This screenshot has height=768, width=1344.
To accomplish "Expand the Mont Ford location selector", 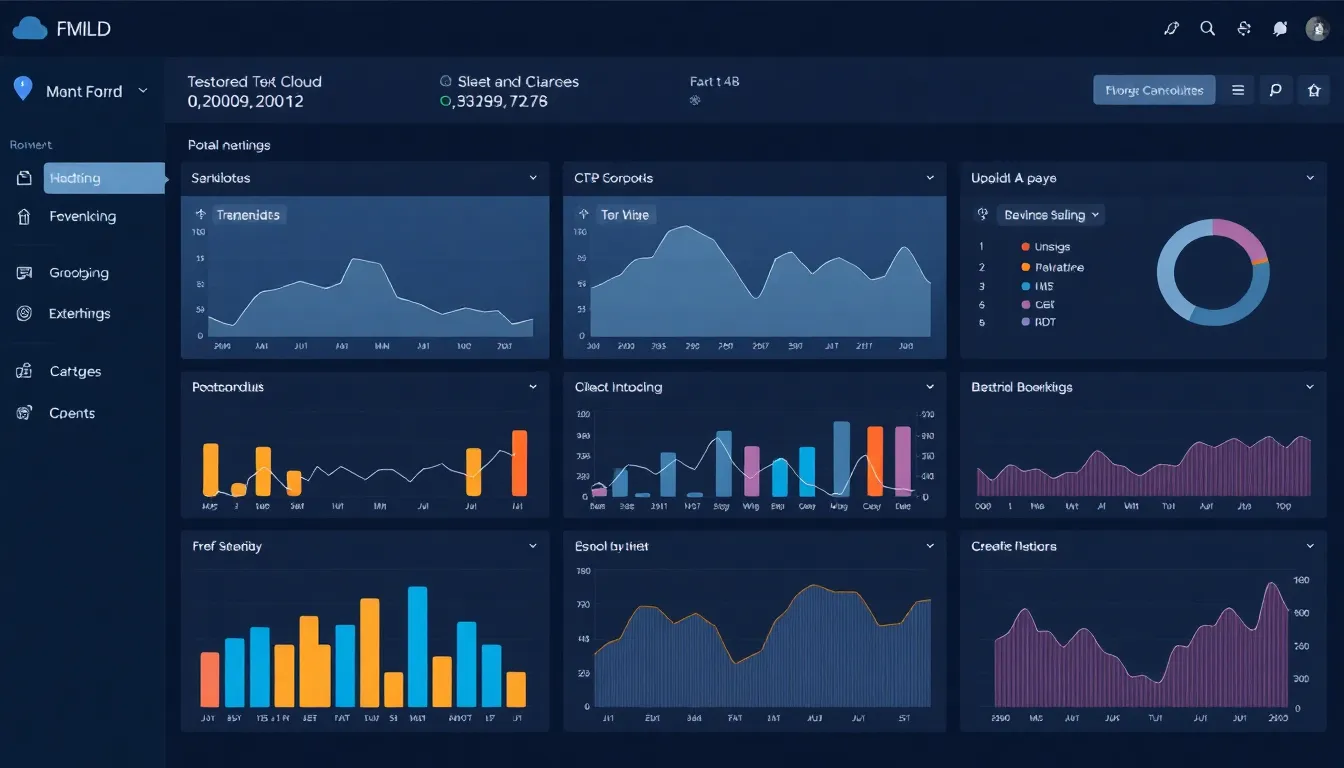I will (143, 90).
